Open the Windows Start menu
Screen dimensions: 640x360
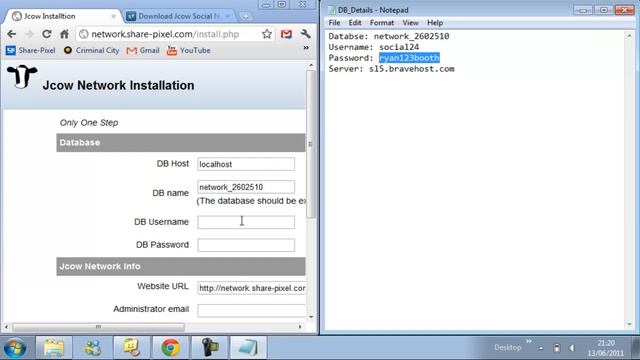tap(16, 348)
